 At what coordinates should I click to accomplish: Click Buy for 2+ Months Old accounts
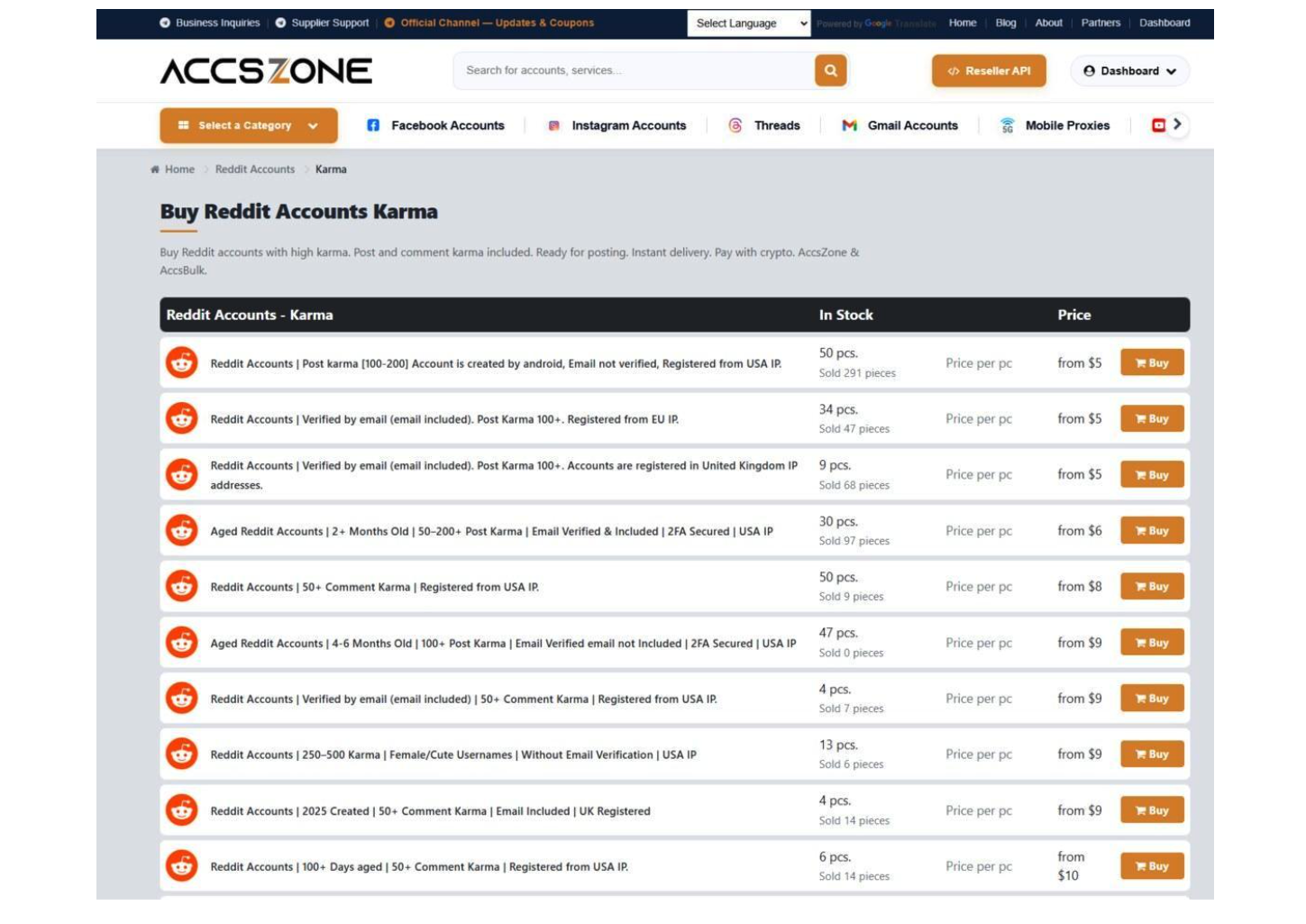coord(1152,531)
